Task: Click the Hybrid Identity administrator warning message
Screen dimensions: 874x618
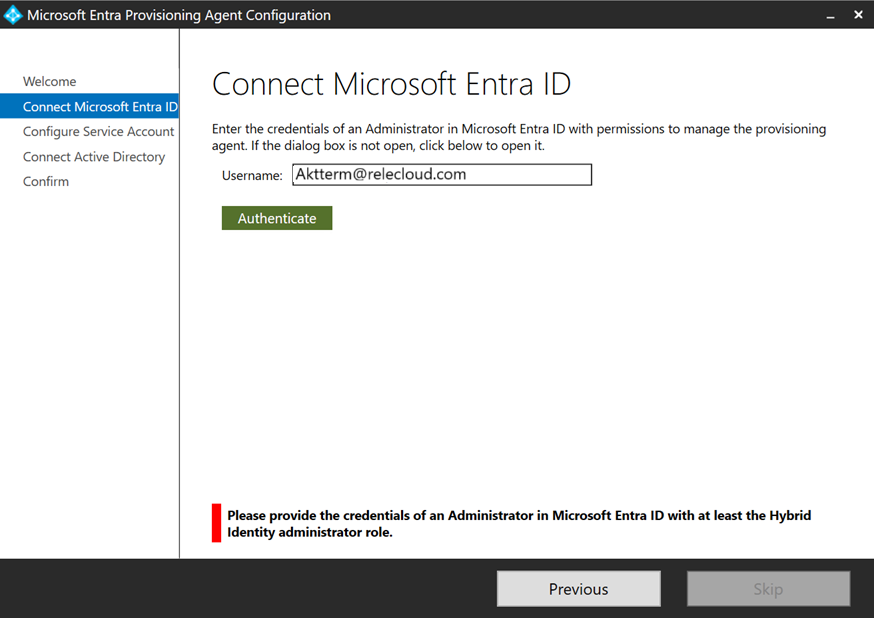Action: (x=519, y=524)
